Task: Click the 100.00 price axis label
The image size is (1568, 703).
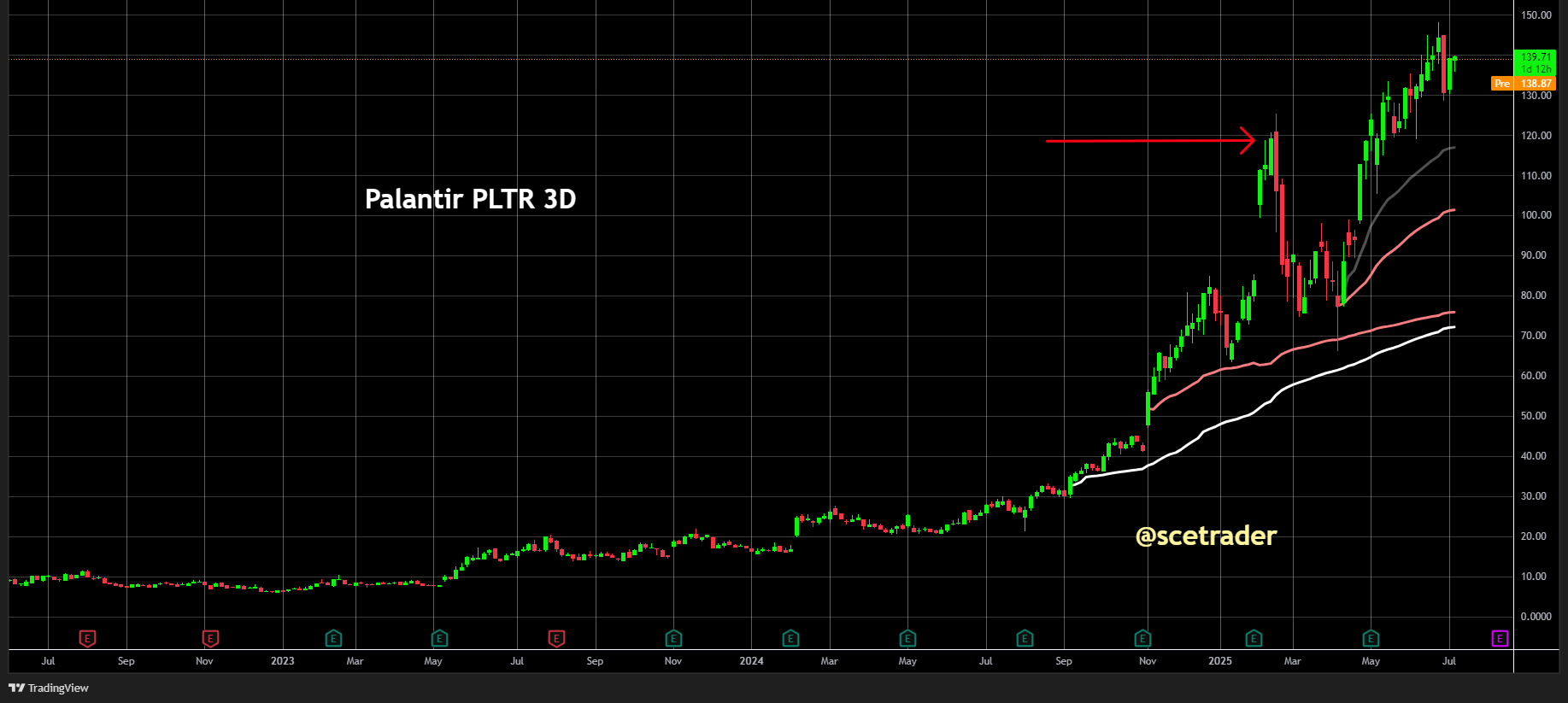Action: pyautogui.click(x=1536, y=215)
